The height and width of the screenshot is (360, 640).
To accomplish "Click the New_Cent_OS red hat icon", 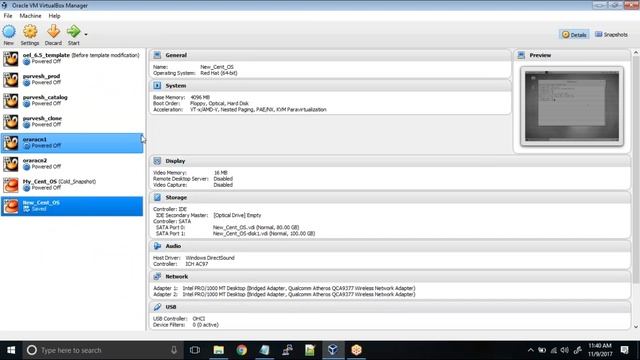I will click(x=11, y=206).
